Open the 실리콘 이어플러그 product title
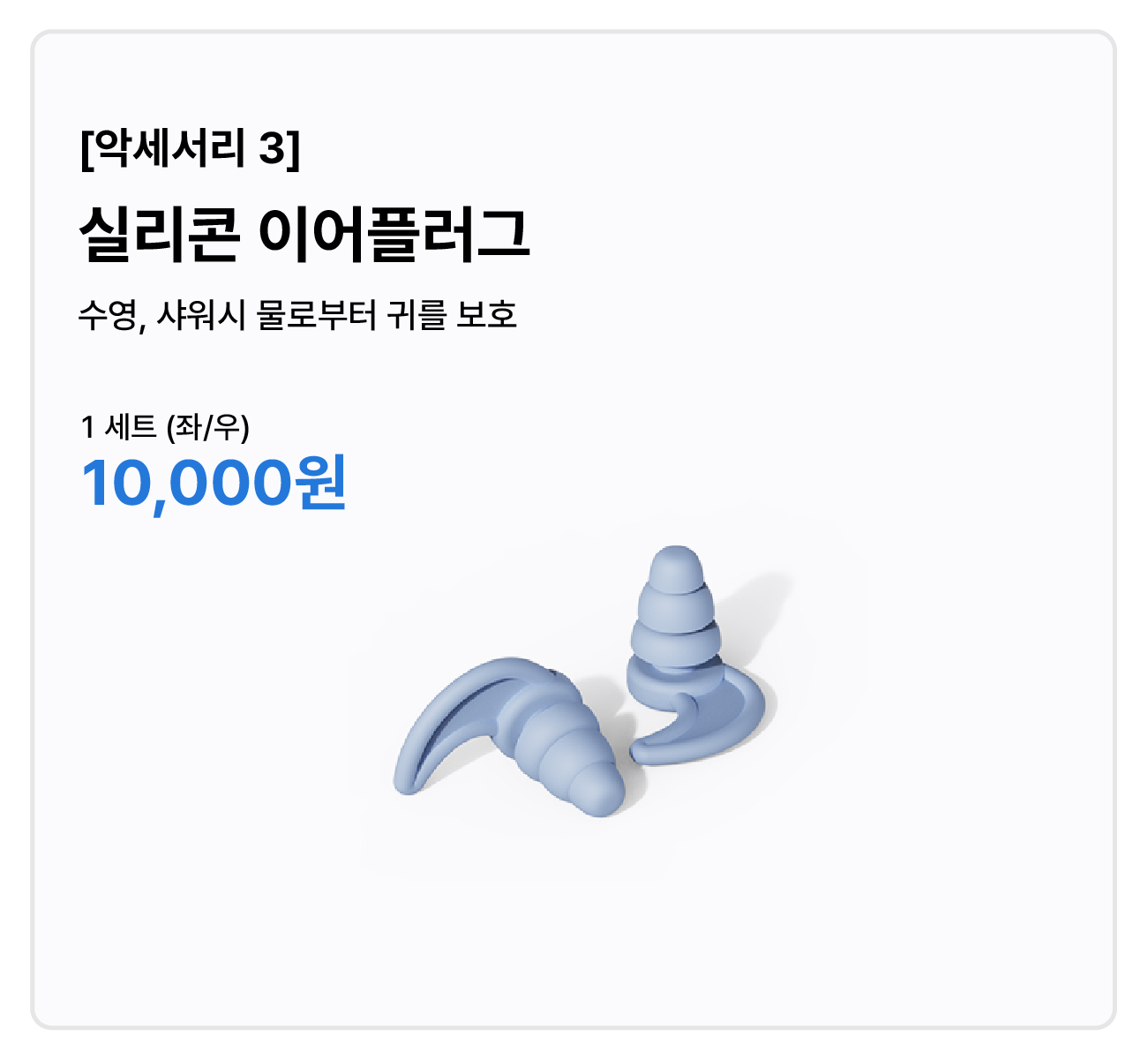 pos(304,234)
